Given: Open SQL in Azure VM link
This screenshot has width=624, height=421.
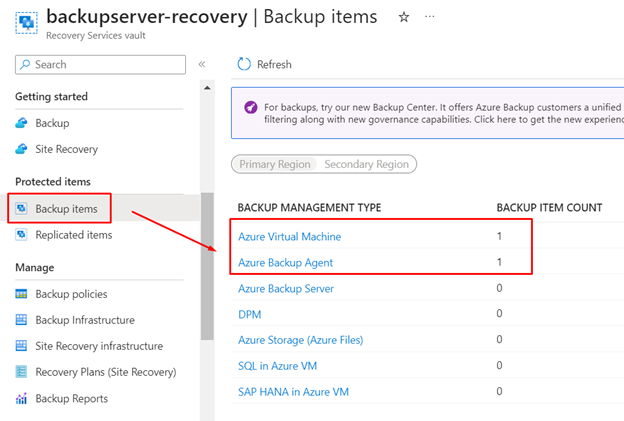Looking at the screenshot, I should 277,366.
